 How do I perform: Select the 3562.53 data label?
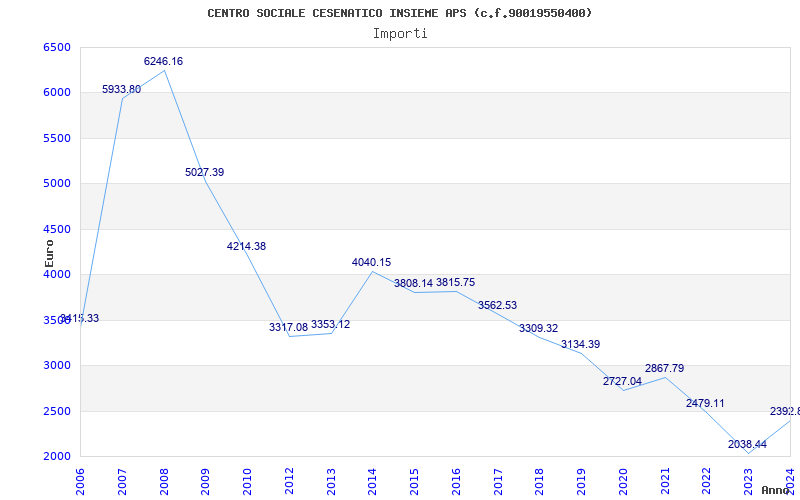tap(497, 305)
